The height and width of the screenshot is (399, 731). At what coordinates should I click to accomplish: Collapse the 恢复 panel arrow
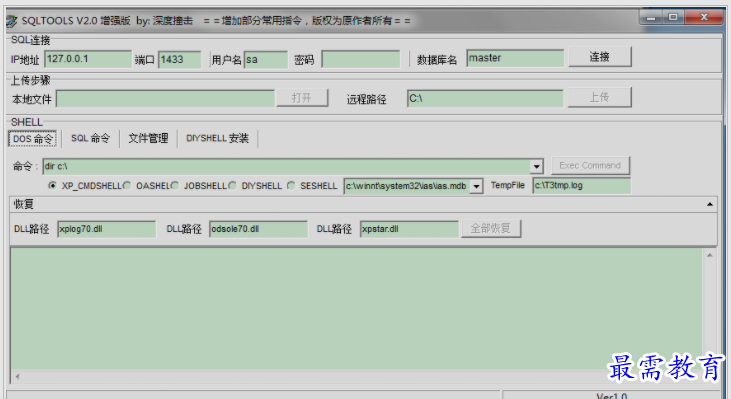(710, 204)
